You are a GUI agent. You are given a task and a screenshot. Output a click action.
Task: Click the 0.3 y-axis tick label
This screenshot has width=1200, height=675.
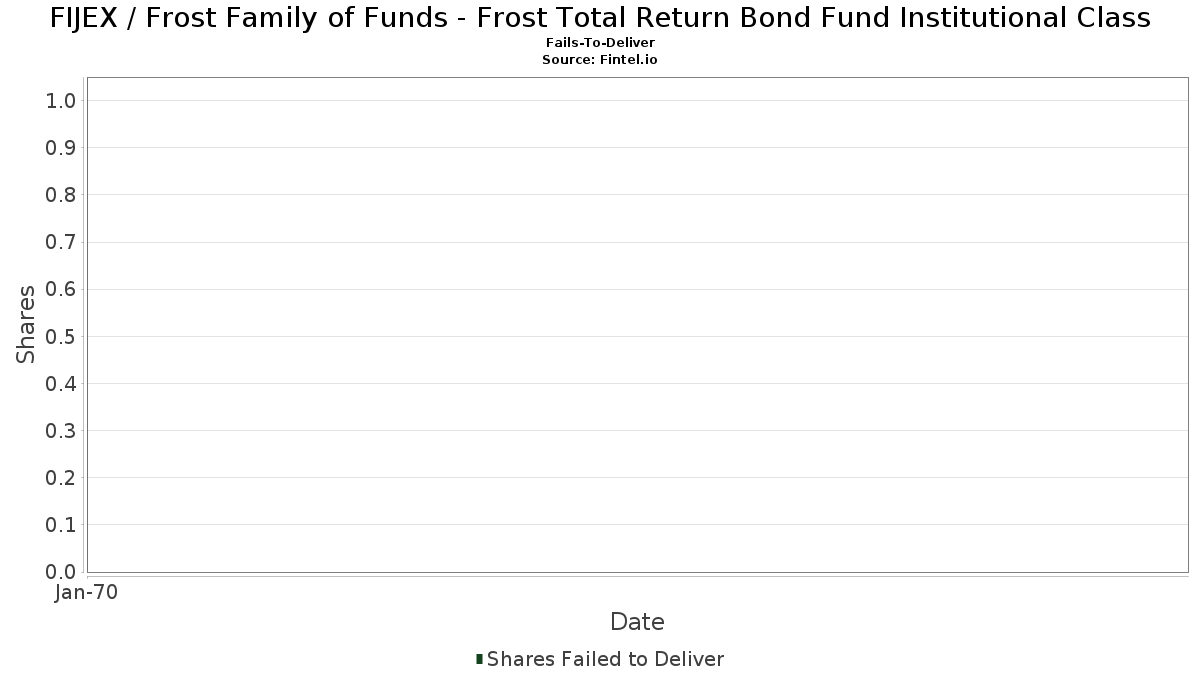[x=61, y=431]
